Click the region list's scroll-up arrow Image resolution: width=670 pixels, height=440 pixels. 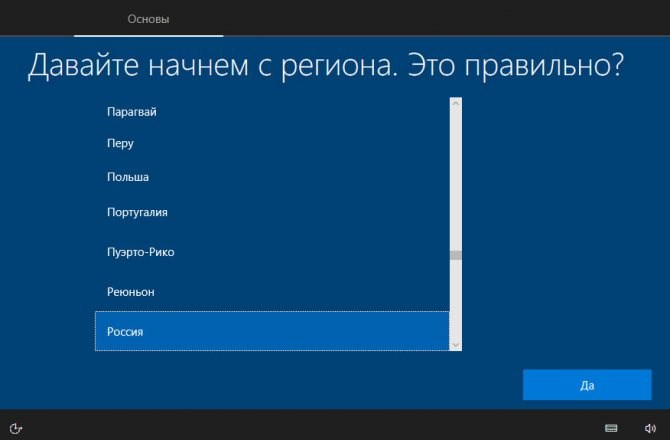tap(455, 103)
